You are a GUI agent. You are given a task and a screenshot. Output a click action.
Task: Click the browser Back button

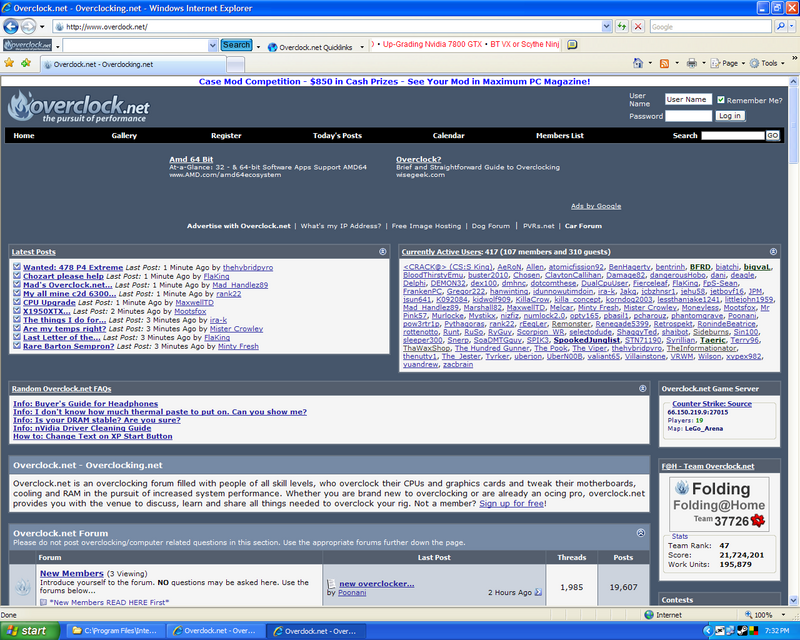coord(11,26)
